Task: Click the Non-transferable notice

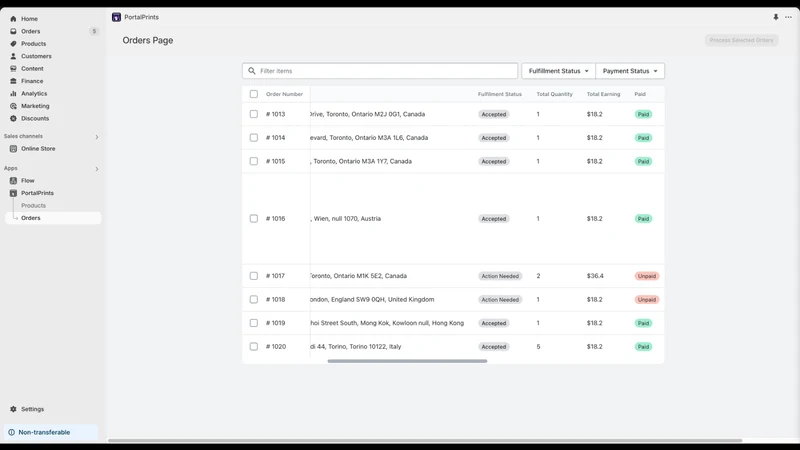Action: tap(51, 432)
